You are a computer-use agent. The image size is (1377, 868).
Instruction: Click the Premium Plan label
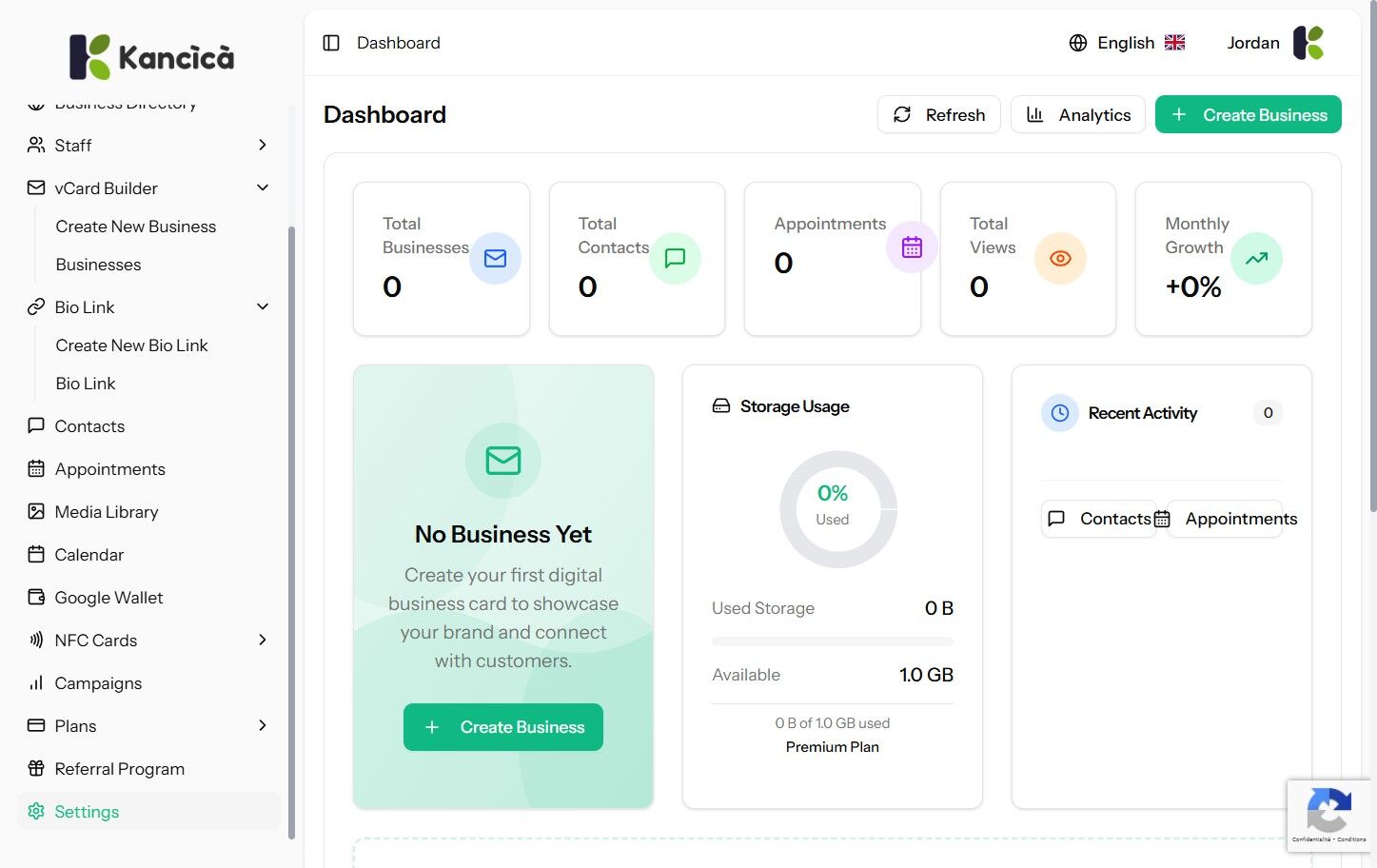coord(833,747)
